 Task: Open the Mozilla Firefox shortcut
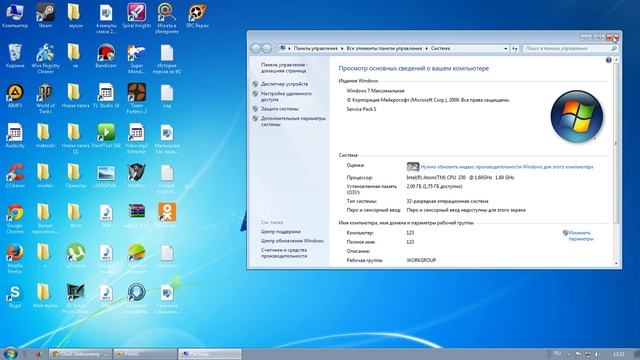pyautogui.click(x=15, y=258)
